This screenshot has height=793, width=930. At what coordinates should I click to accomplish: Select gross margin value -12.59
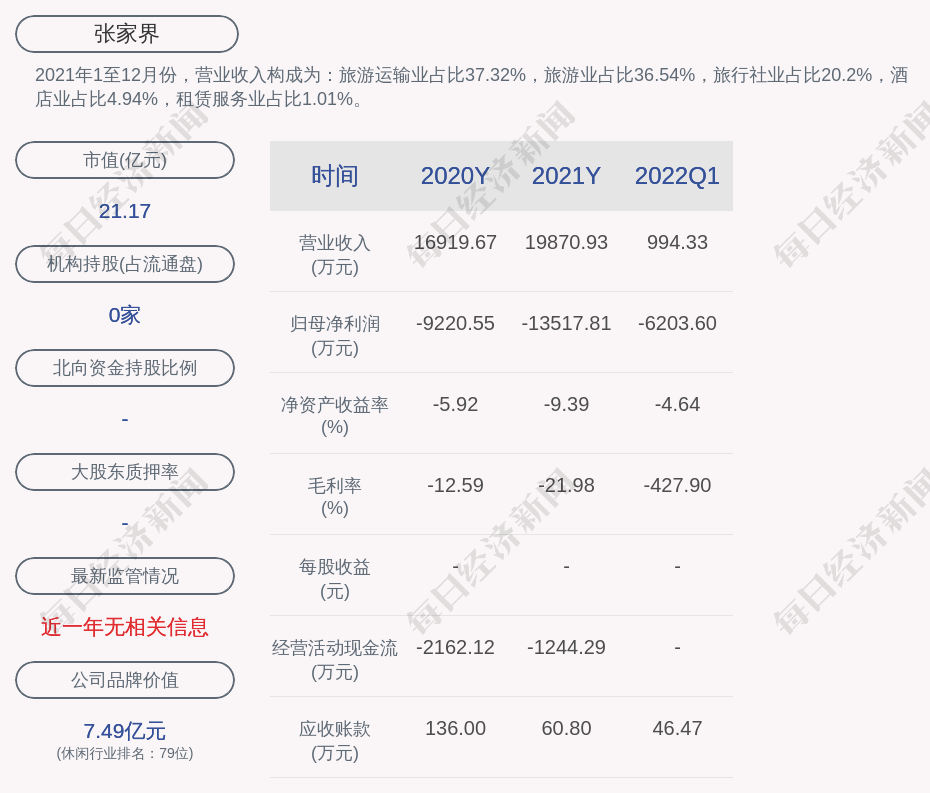(x=455, y=485)
